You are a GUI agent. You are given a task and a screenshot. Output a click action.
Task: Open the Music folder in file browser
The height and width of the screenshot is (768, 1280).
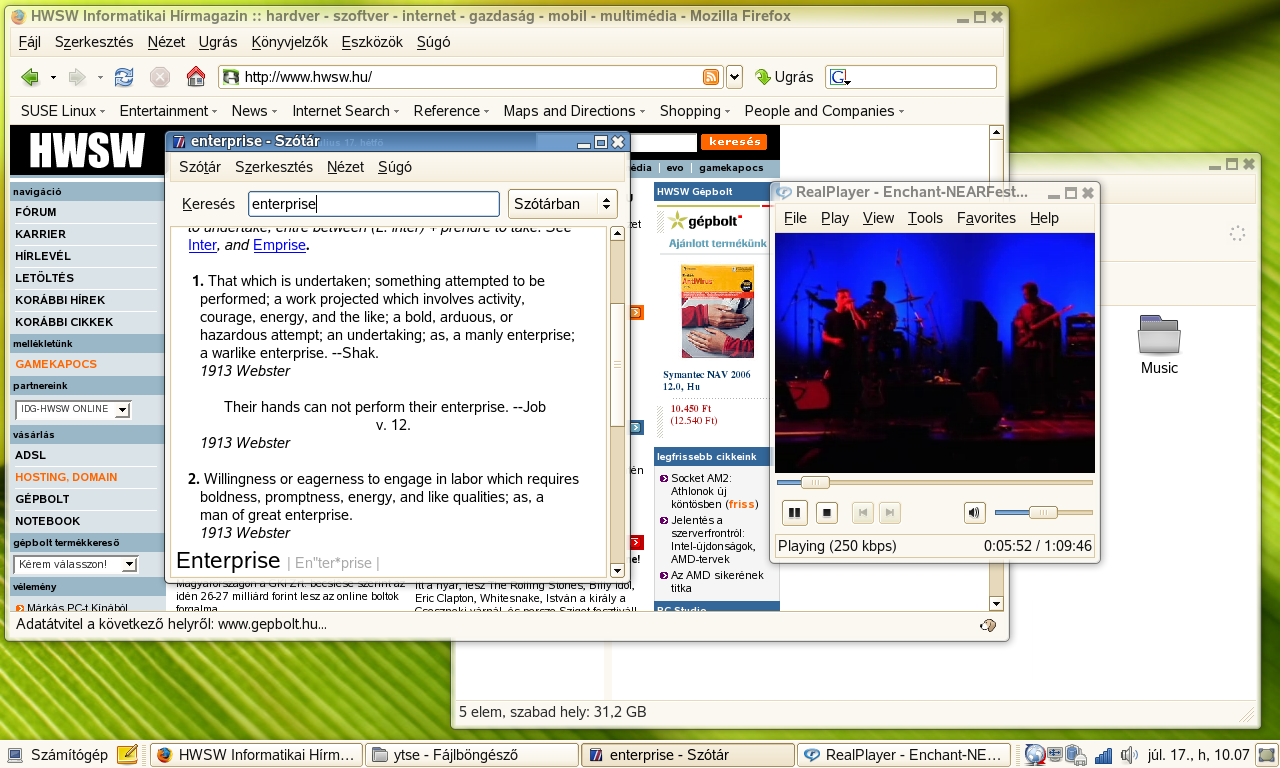1159,346
